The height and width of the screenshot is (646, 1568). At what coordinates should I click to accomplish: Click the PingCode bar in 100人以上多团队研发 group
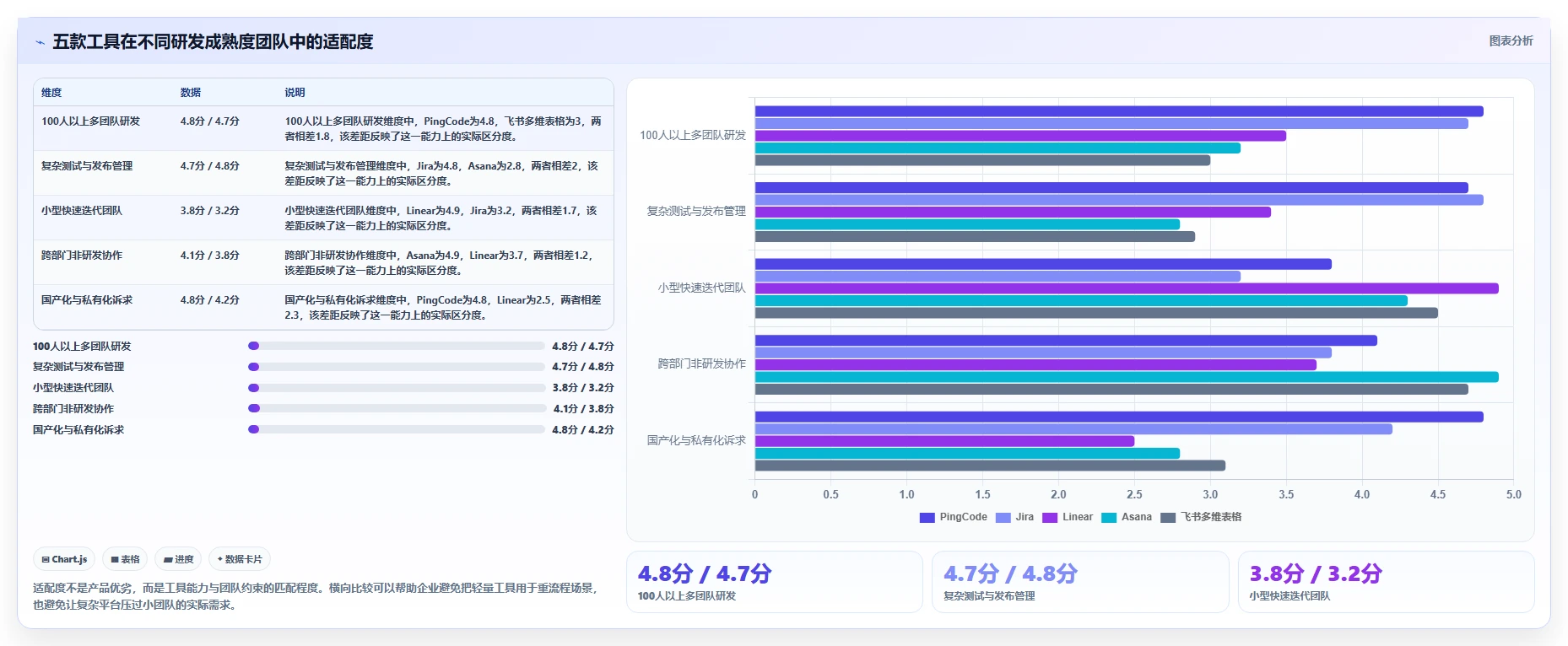tap(1119, 111)
